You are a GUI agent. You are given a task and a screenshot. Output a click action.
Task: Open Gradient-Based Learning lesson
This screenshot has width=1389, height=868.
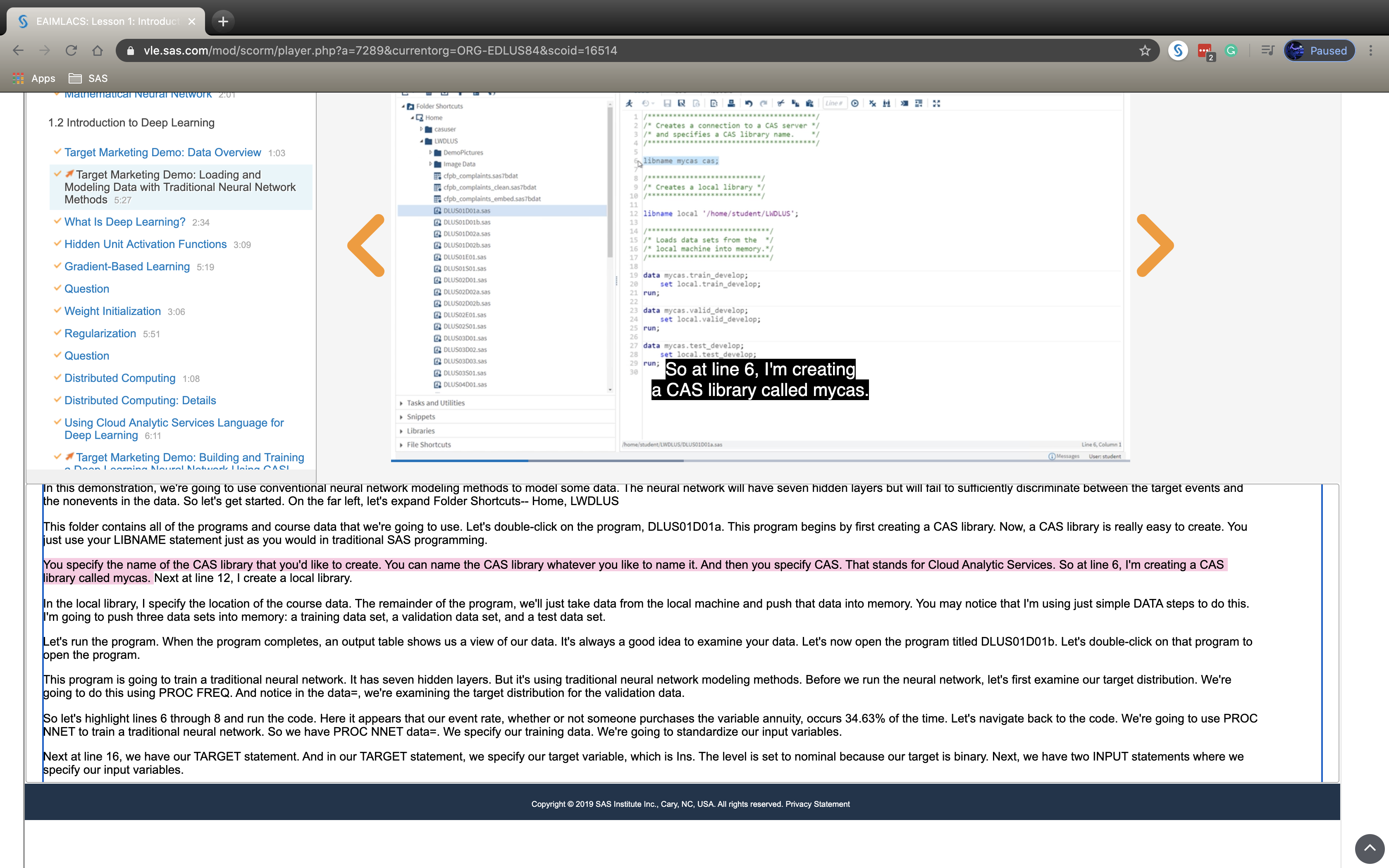pyautogui.click(x=127, y=267)
